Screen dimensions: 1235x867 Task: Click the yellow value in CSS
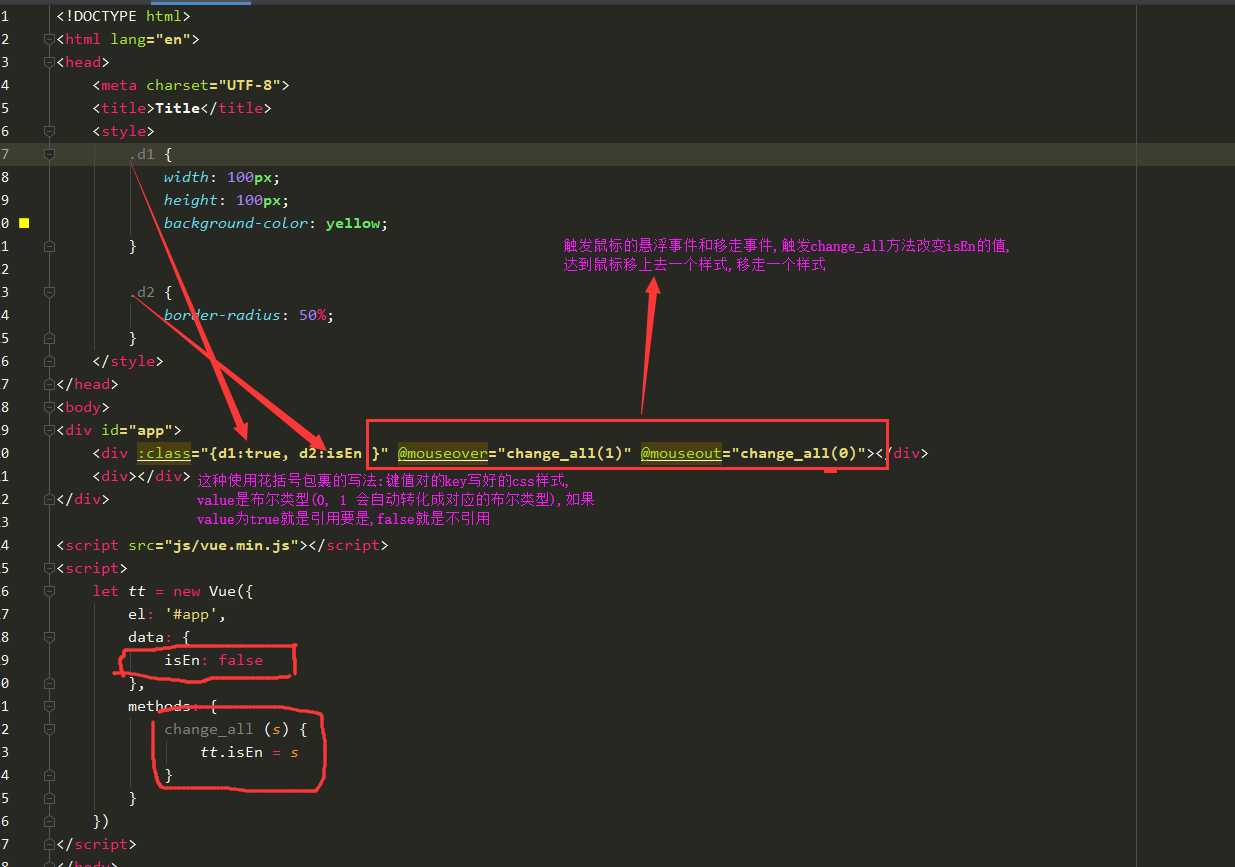[x=352, y=223]
